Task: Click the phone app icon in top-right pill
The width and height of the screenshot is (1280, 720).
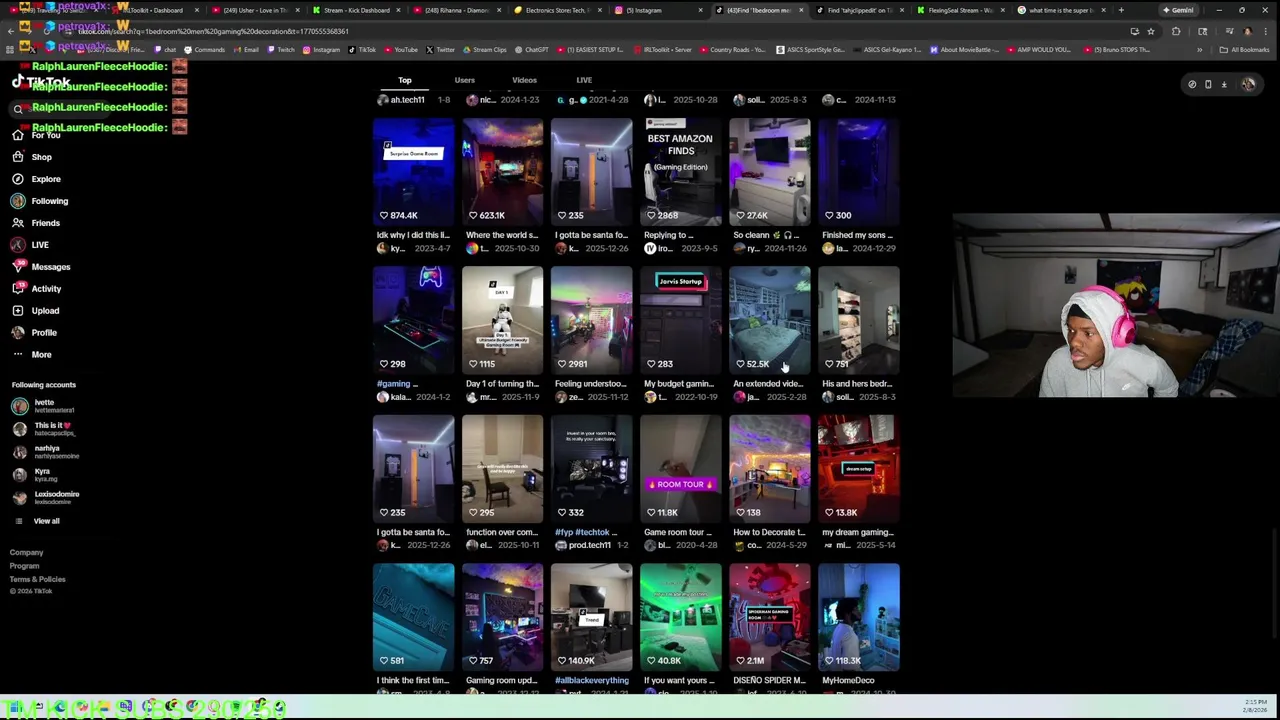Action: 1208,85
